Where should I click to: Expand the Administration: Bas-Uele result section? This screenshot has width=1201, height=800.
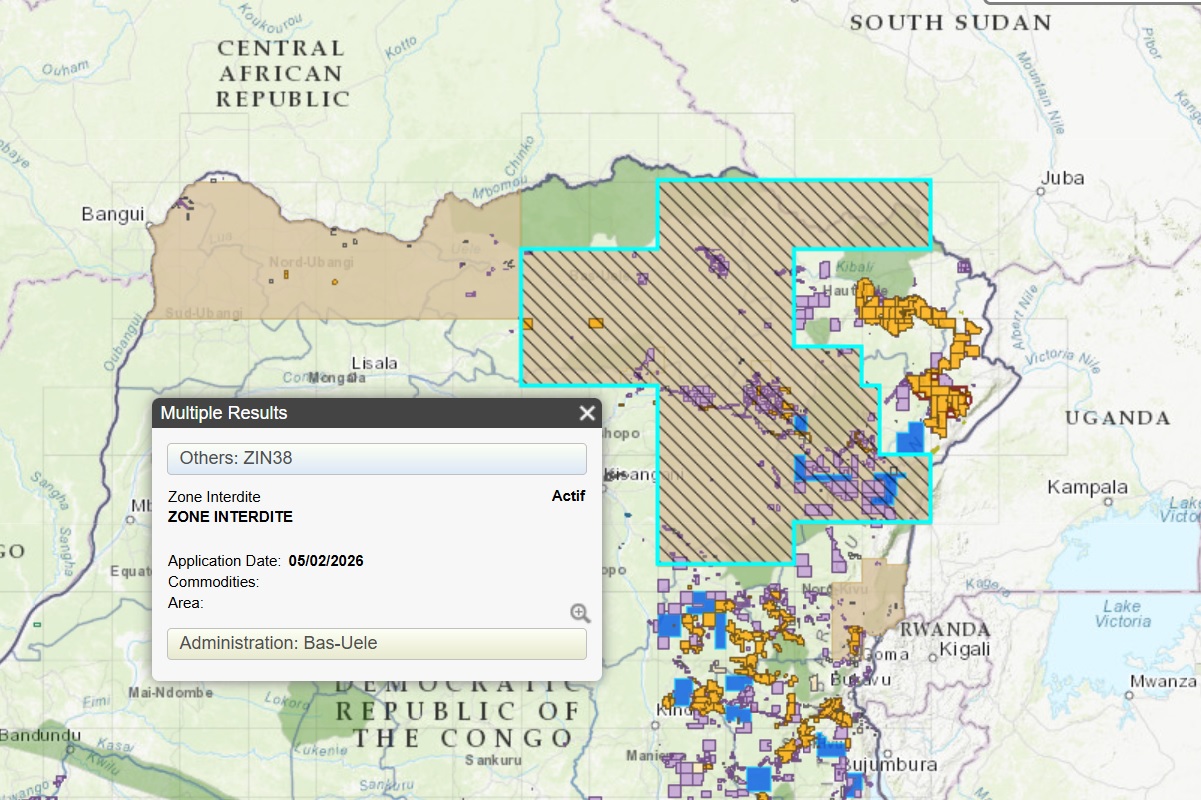376,643
